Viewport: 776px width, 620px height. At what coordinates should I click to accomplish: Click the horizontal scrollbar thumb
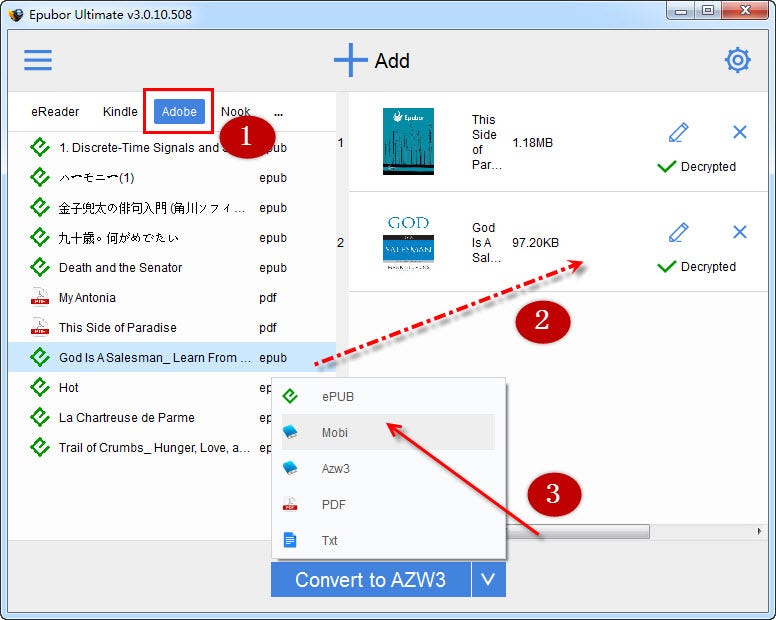[x=577, y=531]
